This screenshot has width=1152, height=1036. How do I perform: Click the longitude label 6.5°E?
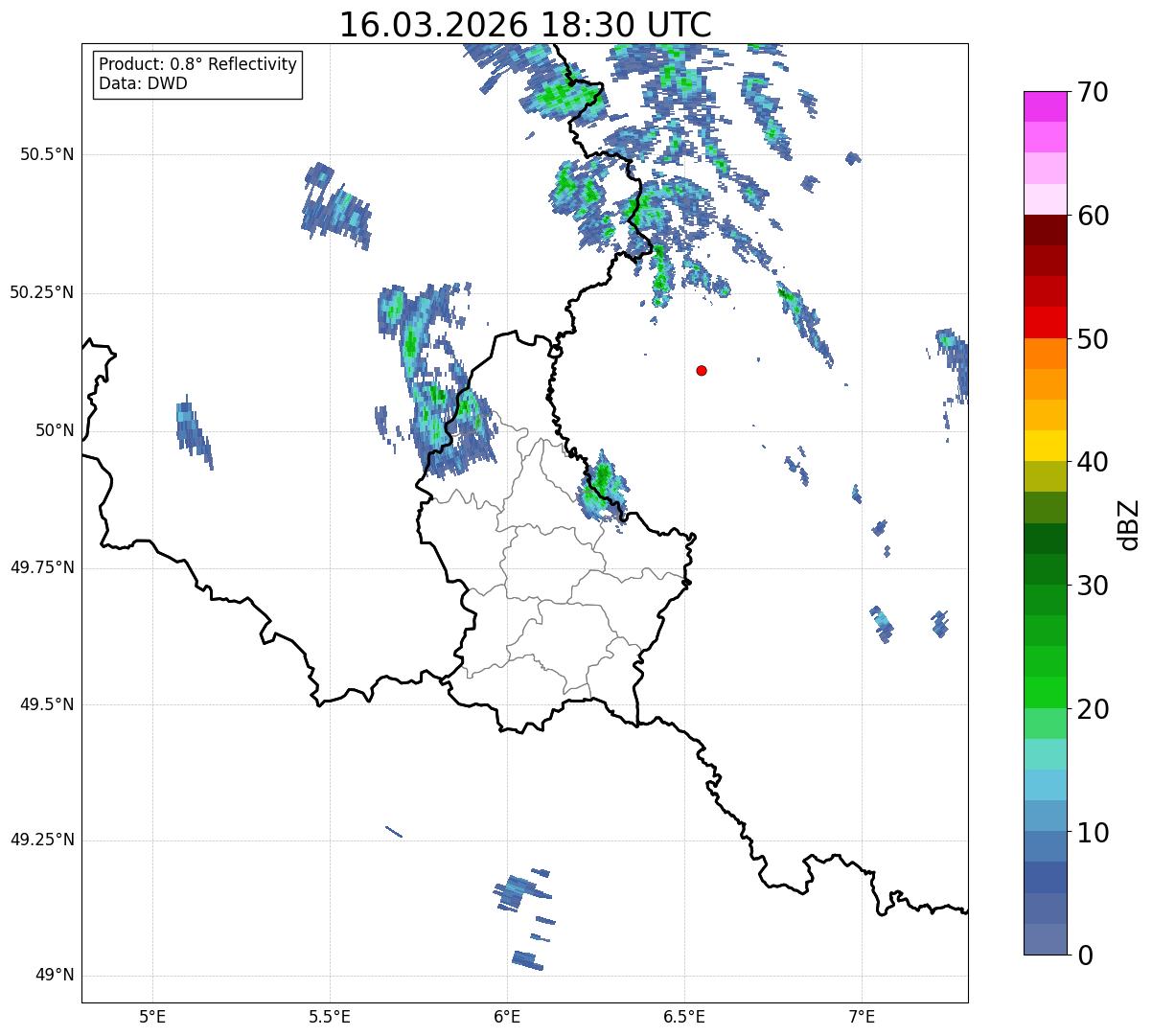coord(684,1017)
